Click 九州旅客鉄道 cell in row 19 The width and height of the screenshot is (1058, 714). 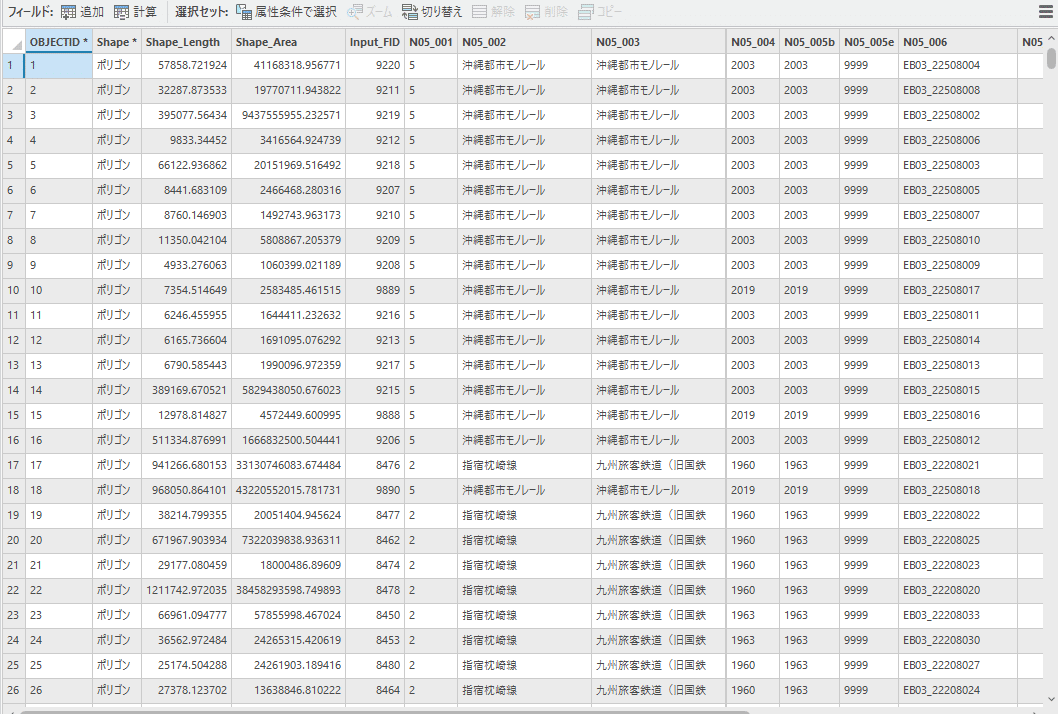click(659, 515)
